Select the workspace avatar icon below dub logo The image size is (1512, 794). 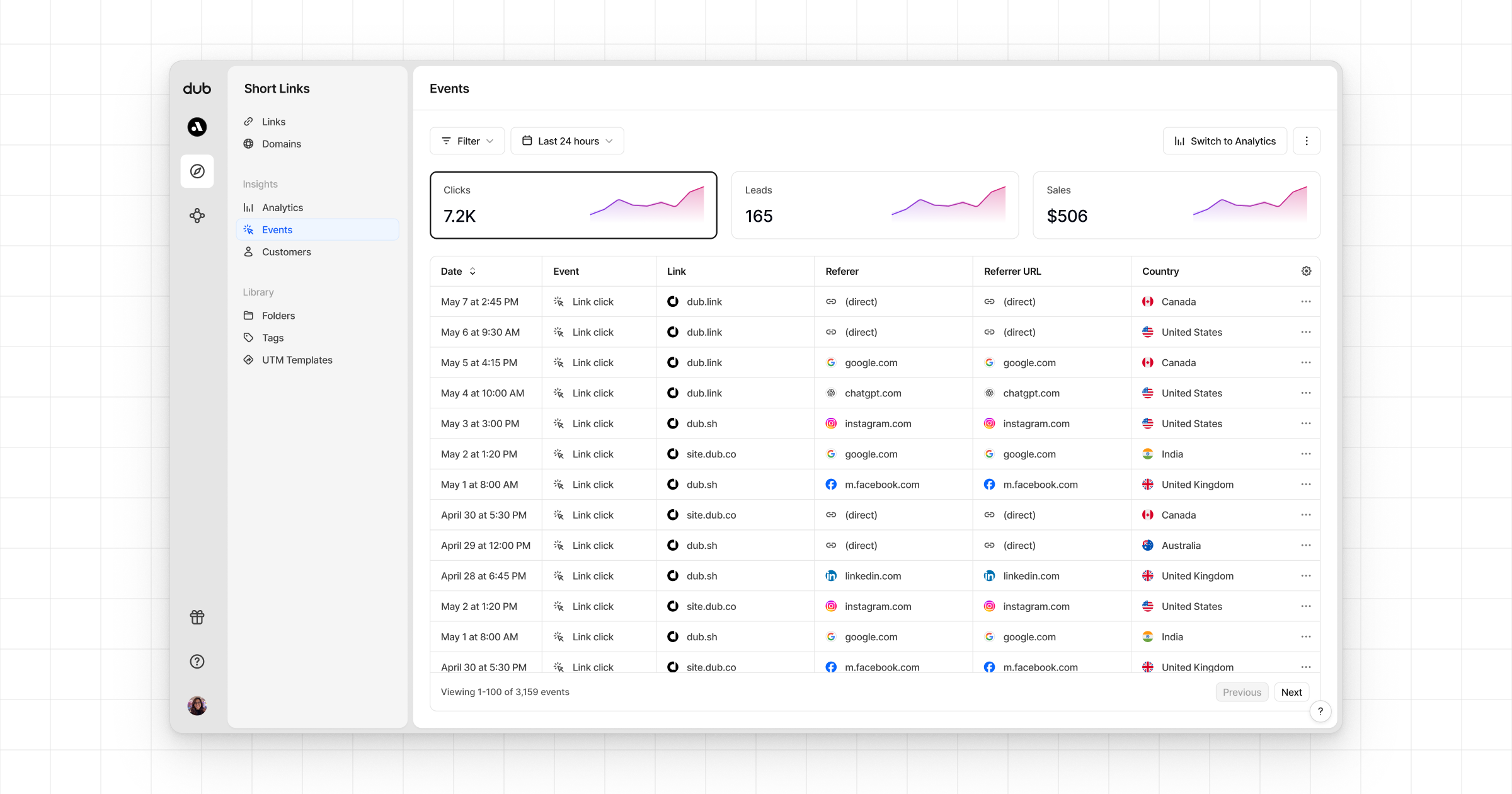tap(197, 127)
